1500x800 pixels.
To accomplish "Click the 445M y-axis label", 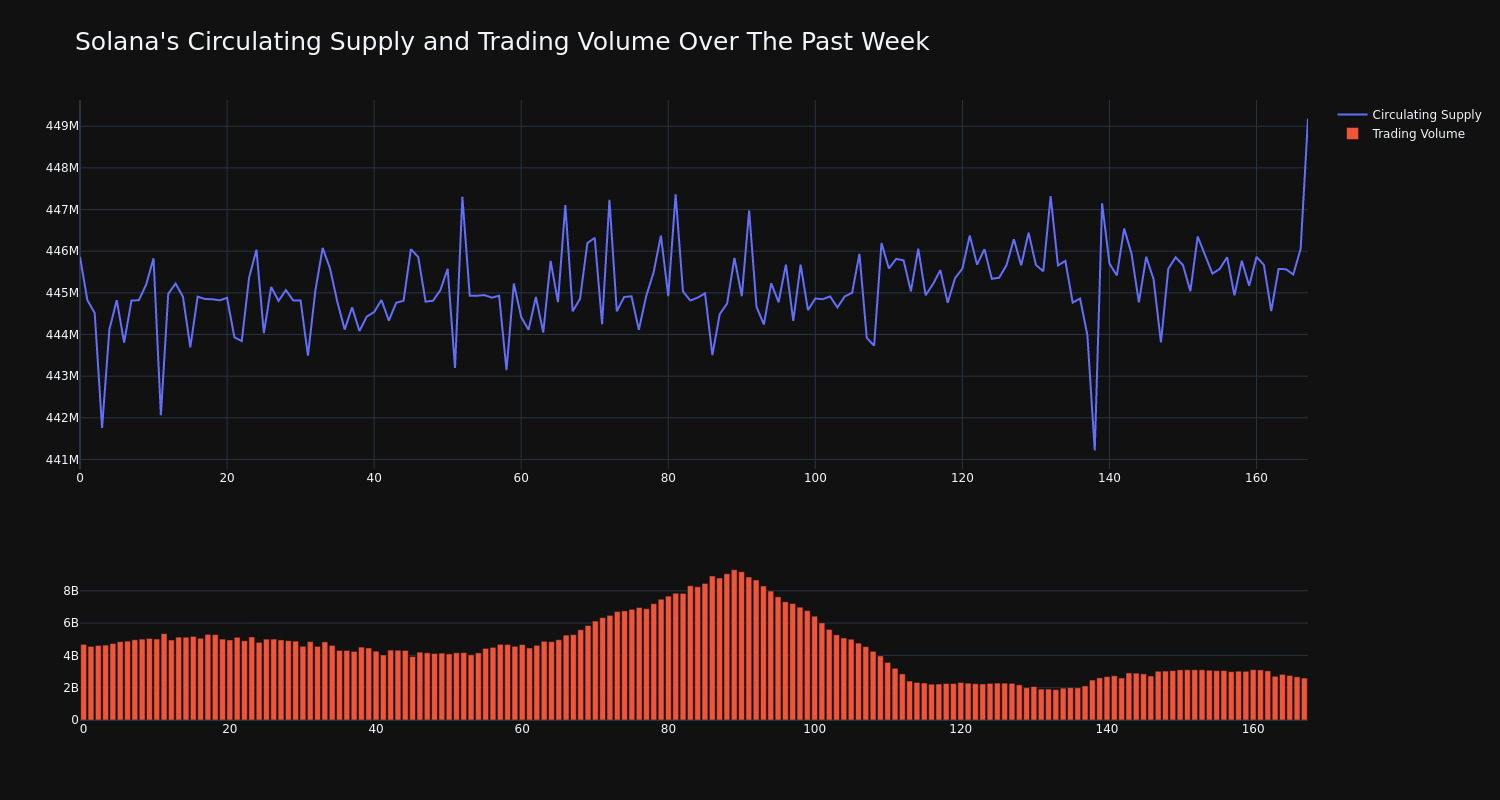I will pos(61,293).
